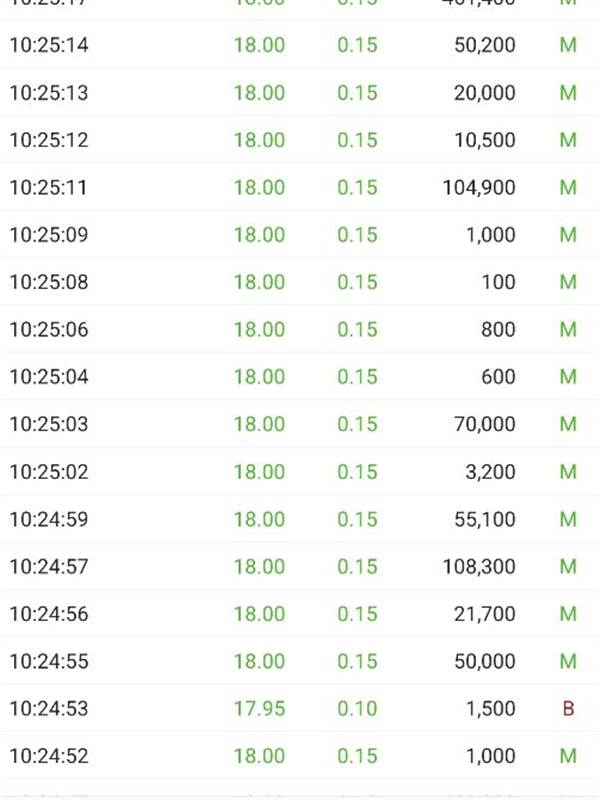Screen dimensions: 600x800
Task: Select the 3,200 volume trade
Action: (490, 472)
